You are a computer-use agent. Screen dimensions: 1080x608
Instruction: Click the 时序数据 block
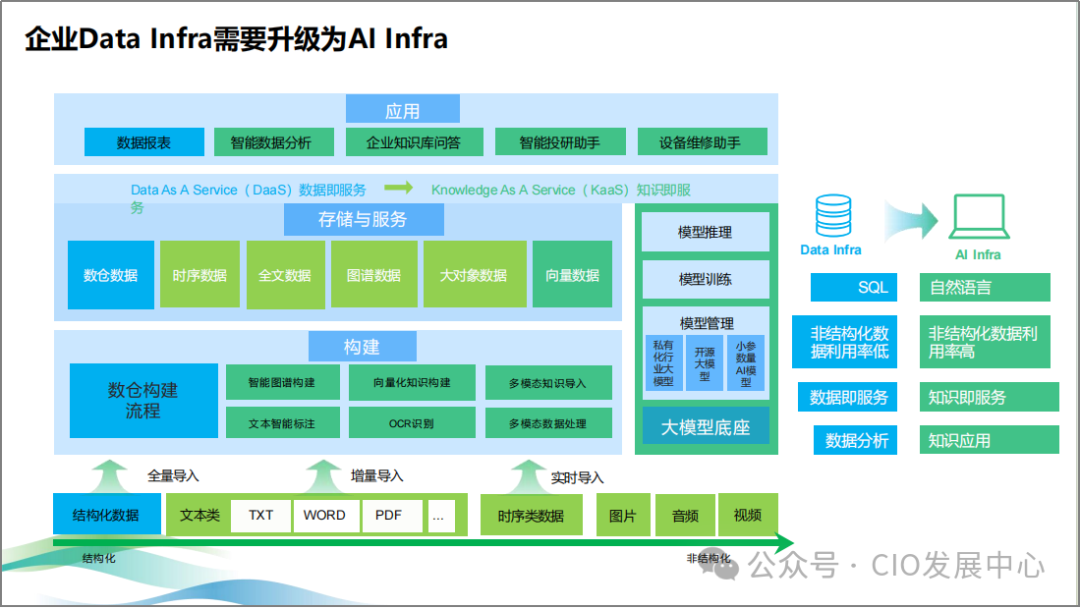point(200,275)
